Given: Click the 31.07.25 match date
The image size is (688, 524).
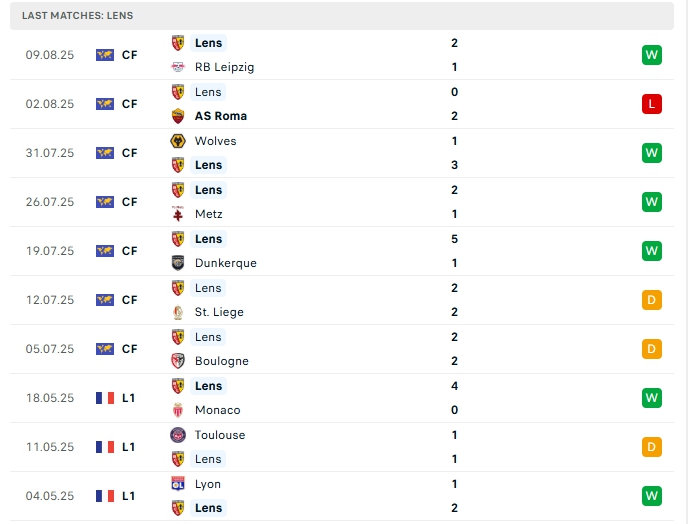Looking at the screenshot, I should pyautogui.click(x=50, y=153).
